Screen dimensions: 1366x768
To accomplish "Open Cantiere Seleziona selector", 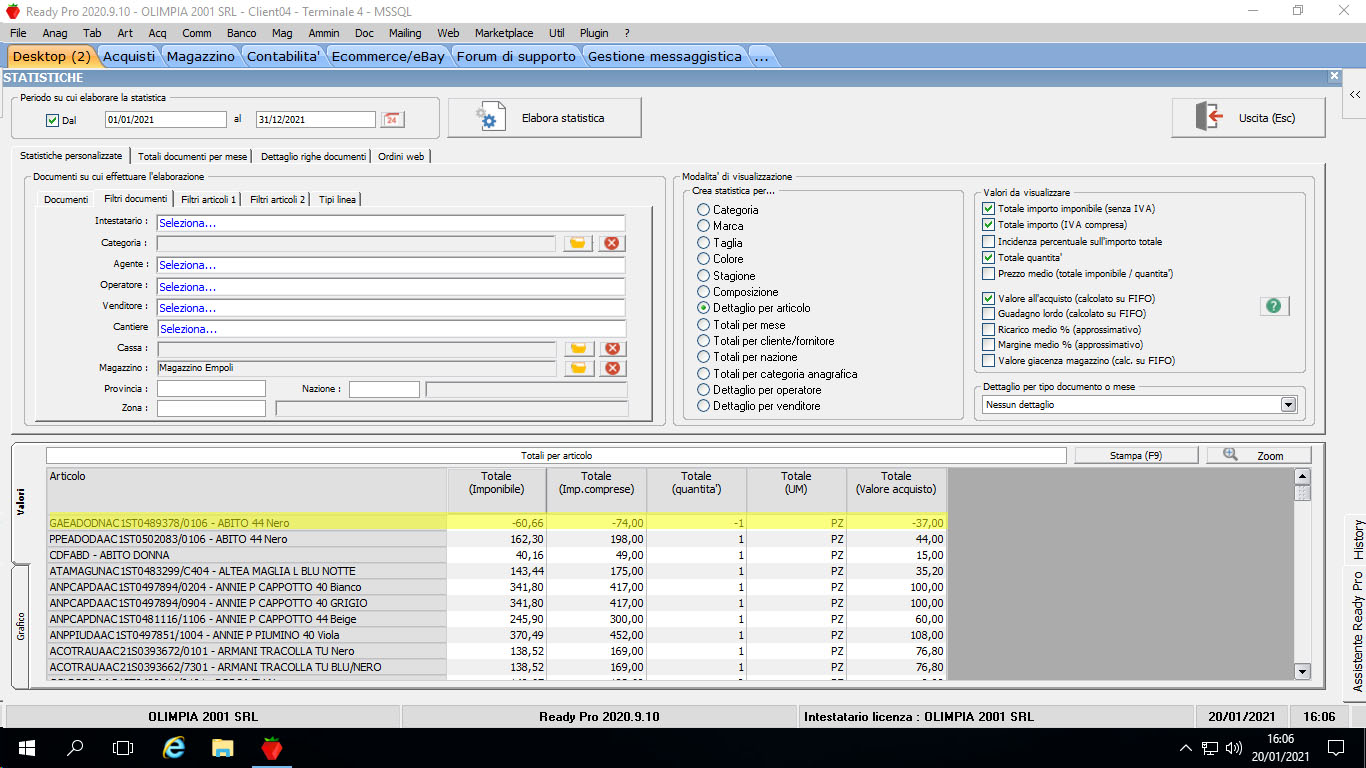I will point(390,329).
